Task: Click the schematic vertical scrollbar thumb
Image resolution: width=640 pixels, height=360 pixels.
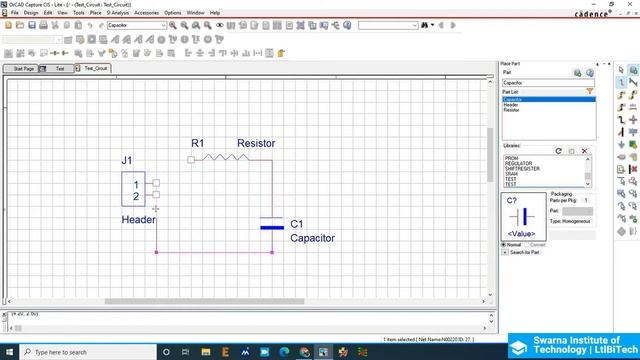Action: (490, 155)
